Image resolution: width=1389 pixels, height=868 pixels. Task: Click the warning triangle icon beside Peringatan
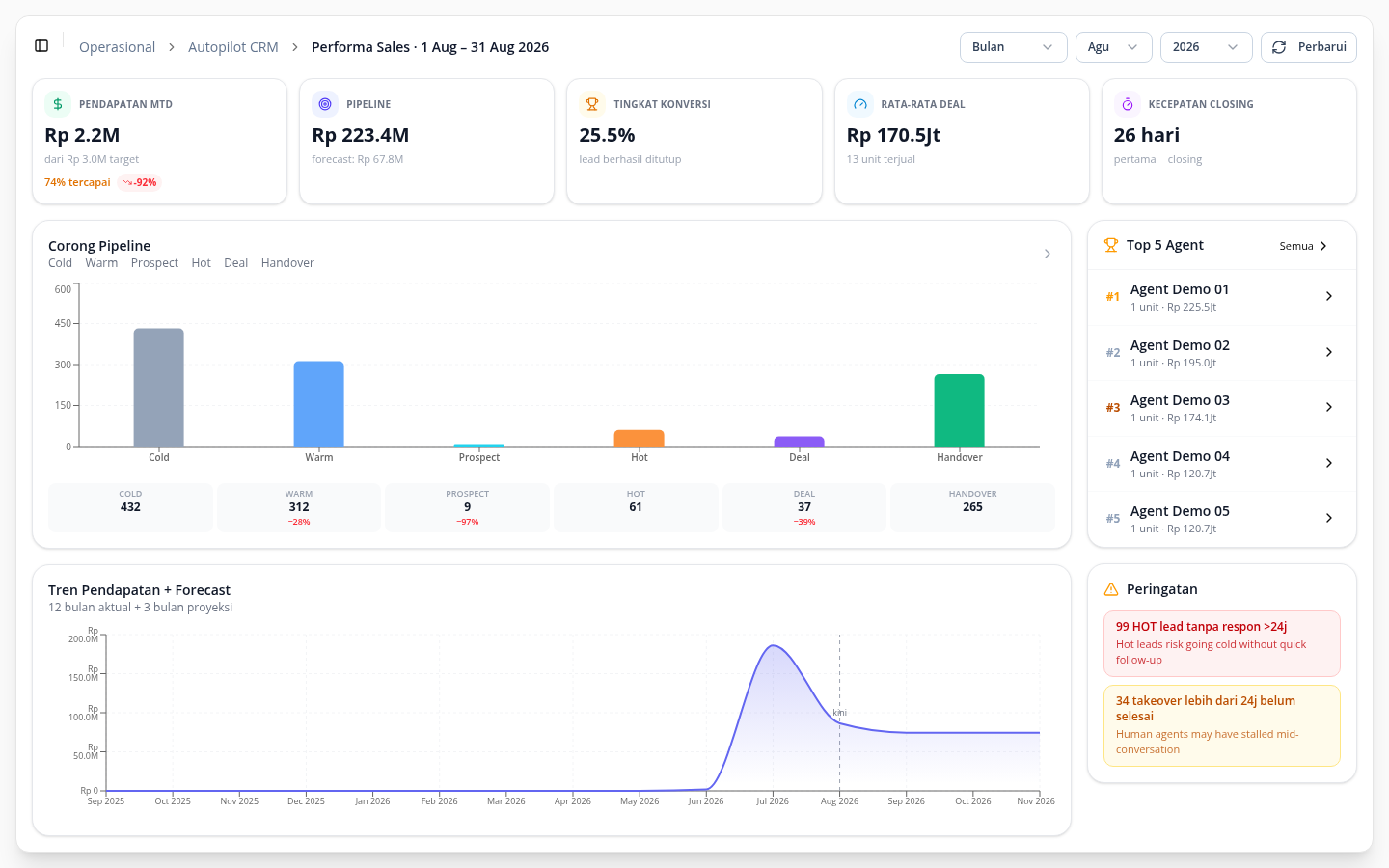[x=1111, y=589]
